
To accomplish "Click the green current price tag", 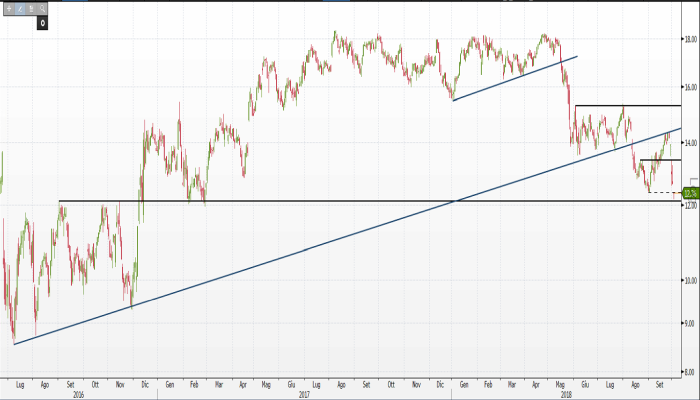I will [689, 192].
